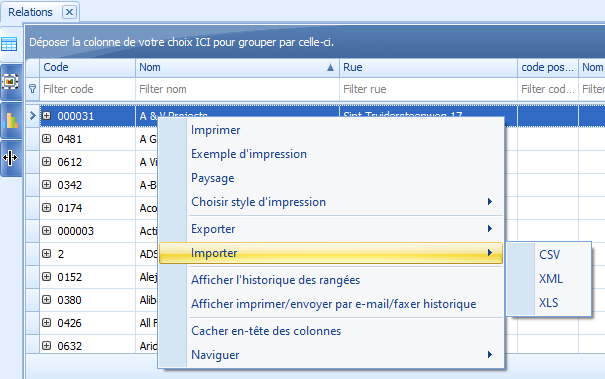Pick XLS in the Importer submenu
605x379 pixels.
(x=549, y=303)
